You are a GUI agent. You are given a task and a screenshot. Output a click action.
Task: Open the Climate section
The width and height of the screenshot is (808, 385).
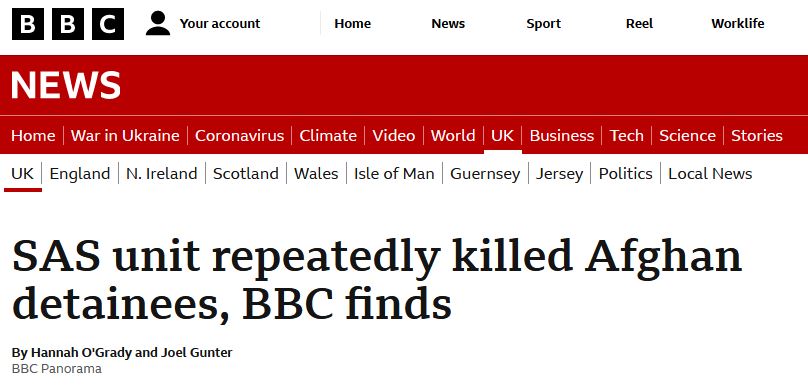(x=328, y=136)
